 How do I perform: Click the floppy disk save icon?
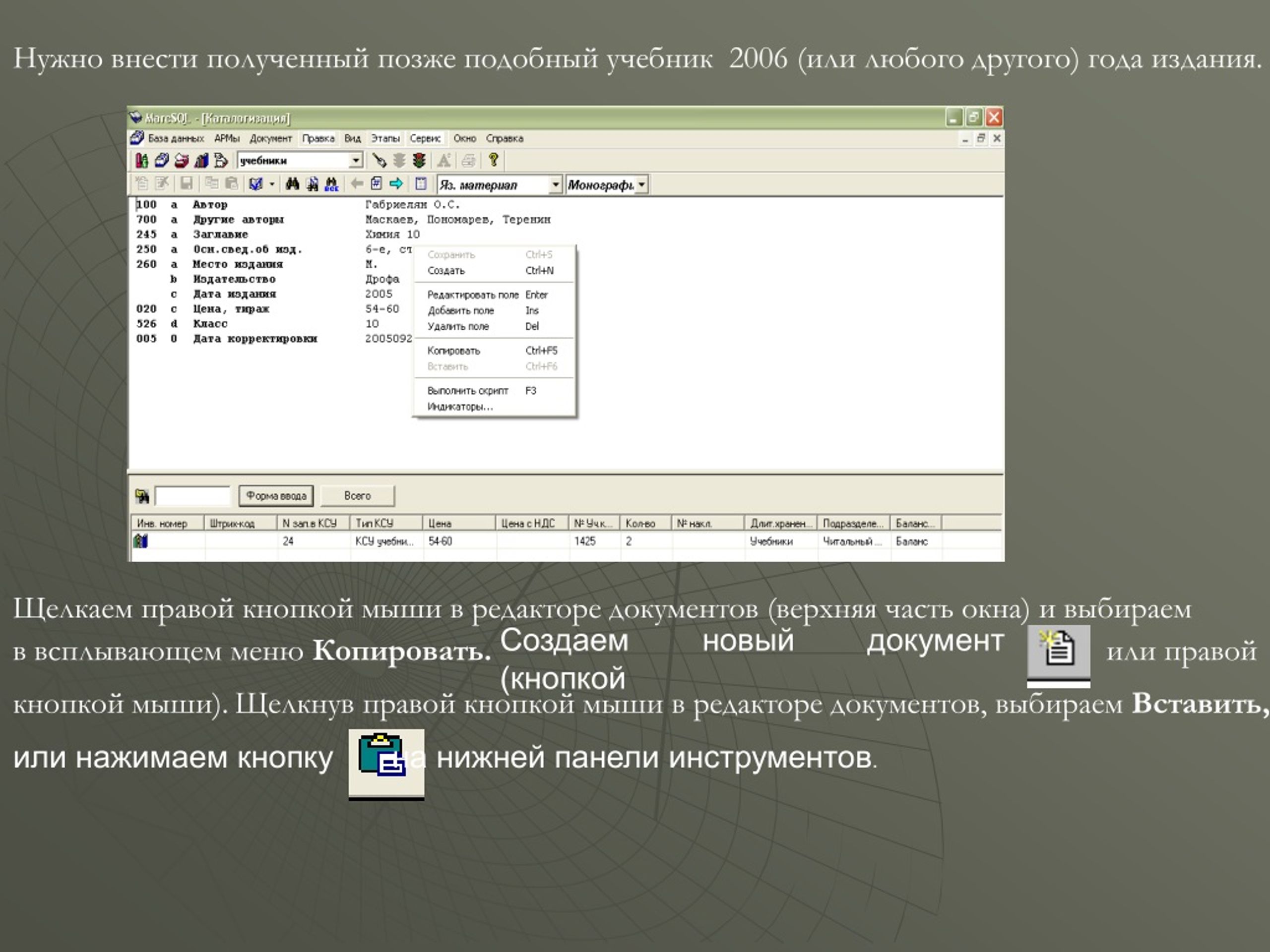coord(186,183)
